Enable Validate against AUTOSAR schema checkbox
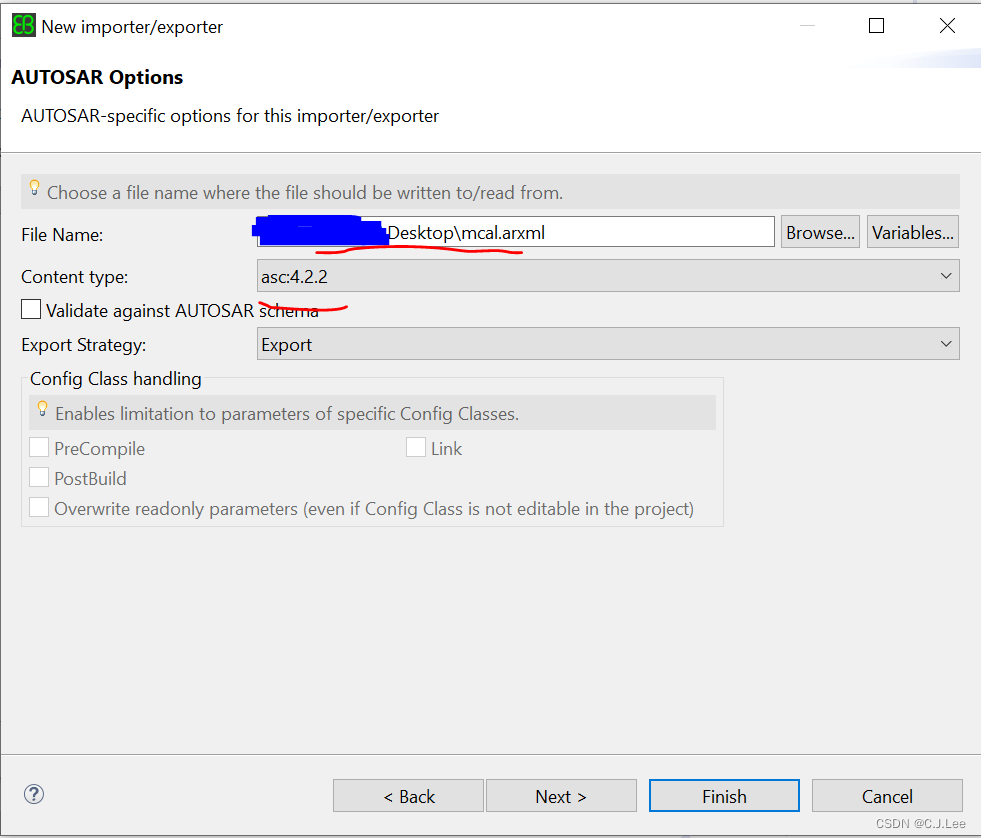 coord(31,309)
